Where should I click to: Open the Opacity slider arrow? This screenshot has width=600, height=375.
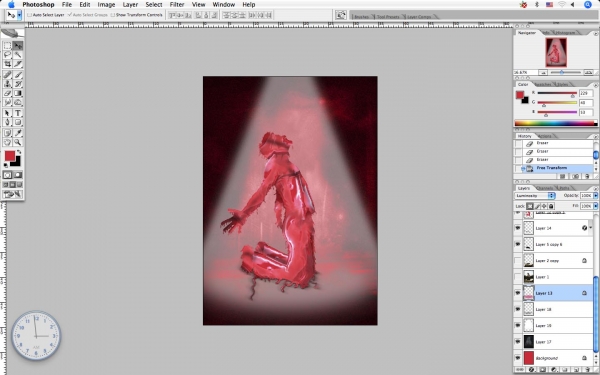(x=595, y=196)
